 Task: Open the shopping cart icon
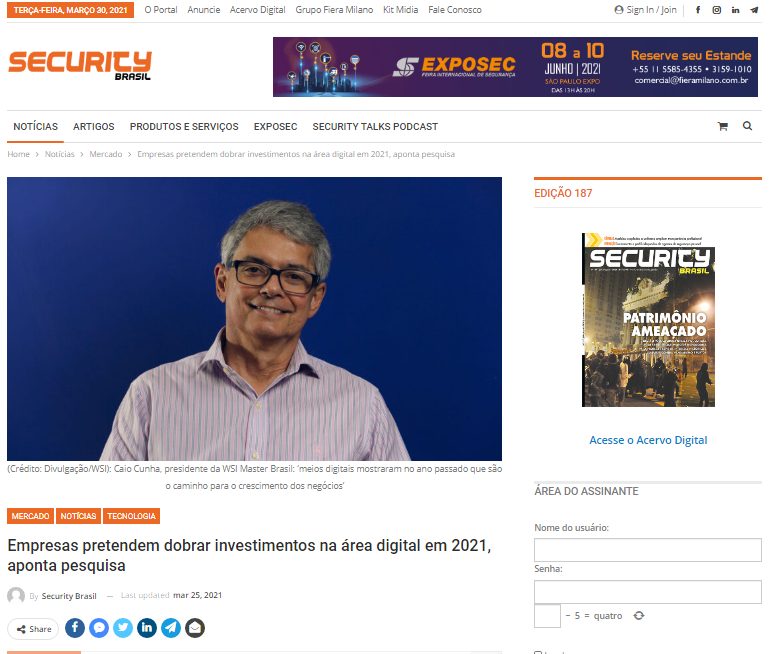tap(722, 127)
